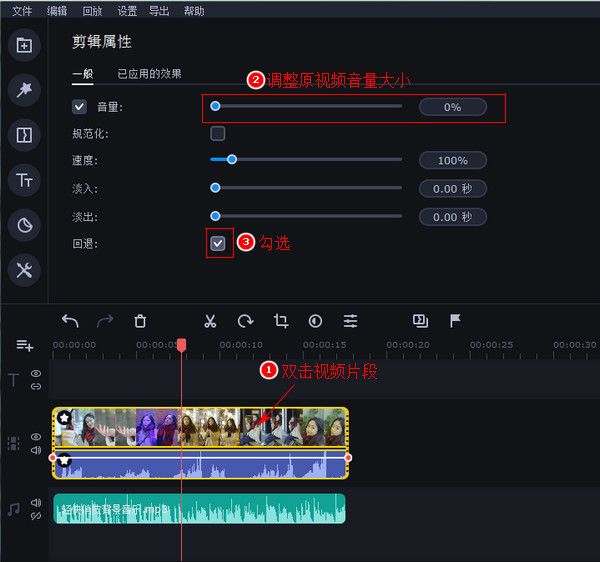Click 00:00:15 on the time ruler

[x=324, y=345]
